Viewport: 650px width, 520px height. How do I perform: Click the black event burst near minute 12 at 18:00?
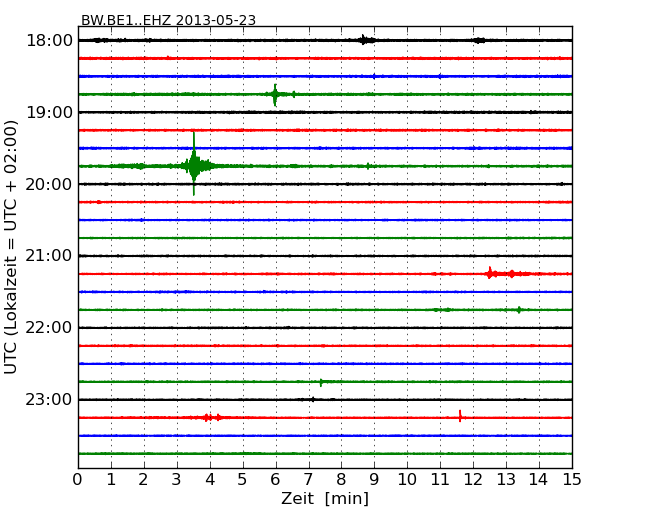479,40
